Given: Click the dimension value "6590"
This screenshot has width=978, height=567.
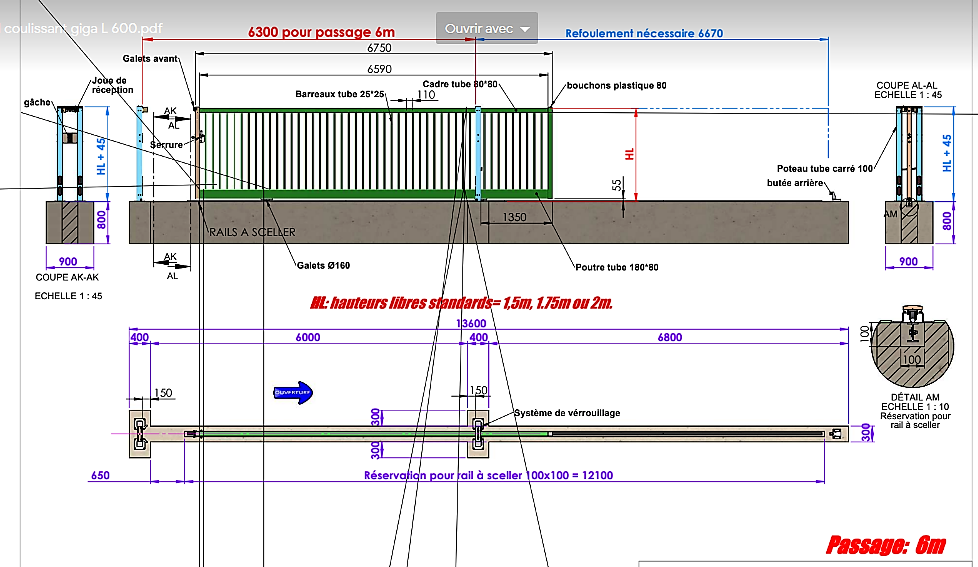Looking at the screenshot, I should pyautogui.click(x=379, y=69).
